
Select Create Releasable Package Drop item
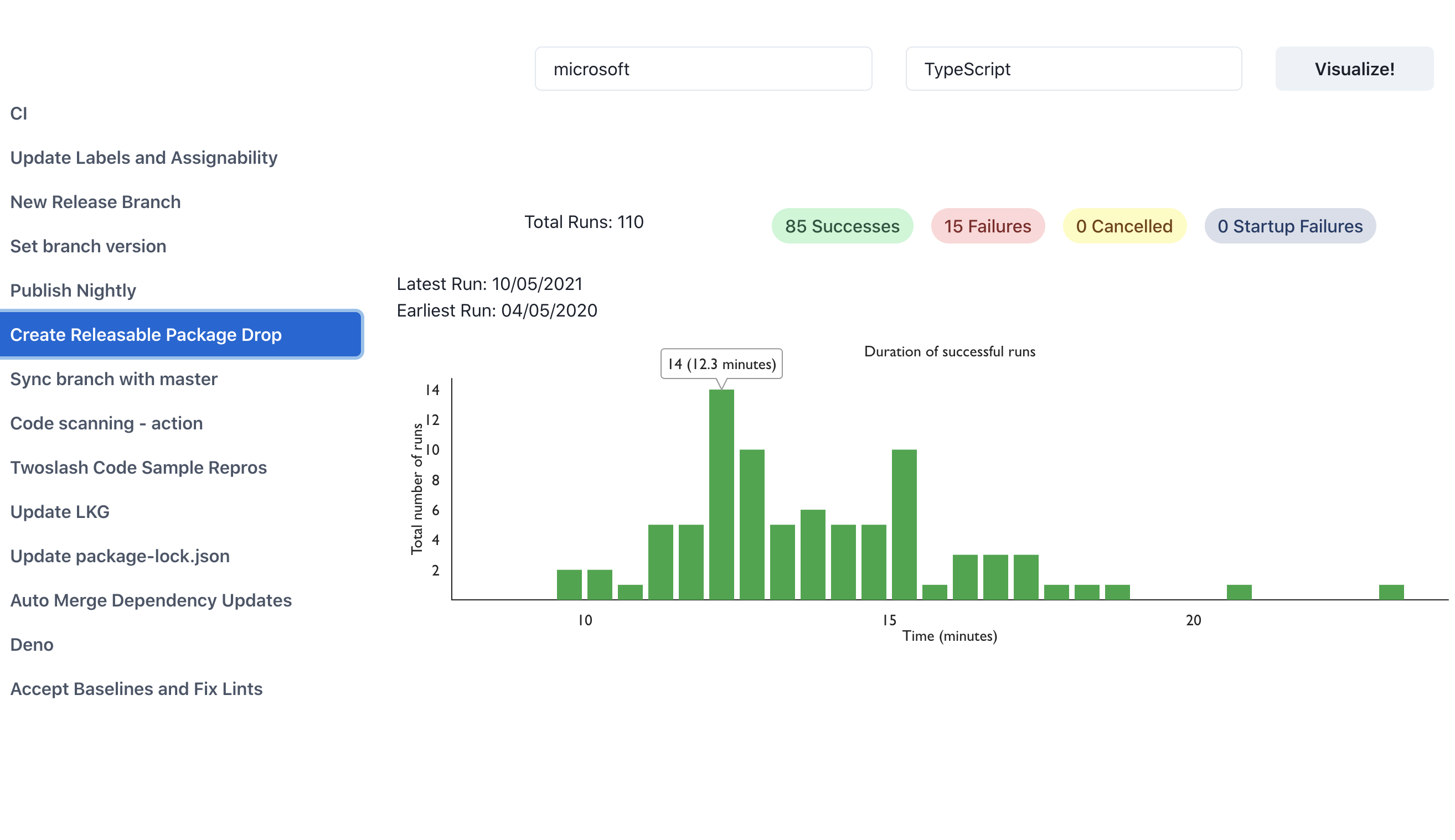pos(146,335)
